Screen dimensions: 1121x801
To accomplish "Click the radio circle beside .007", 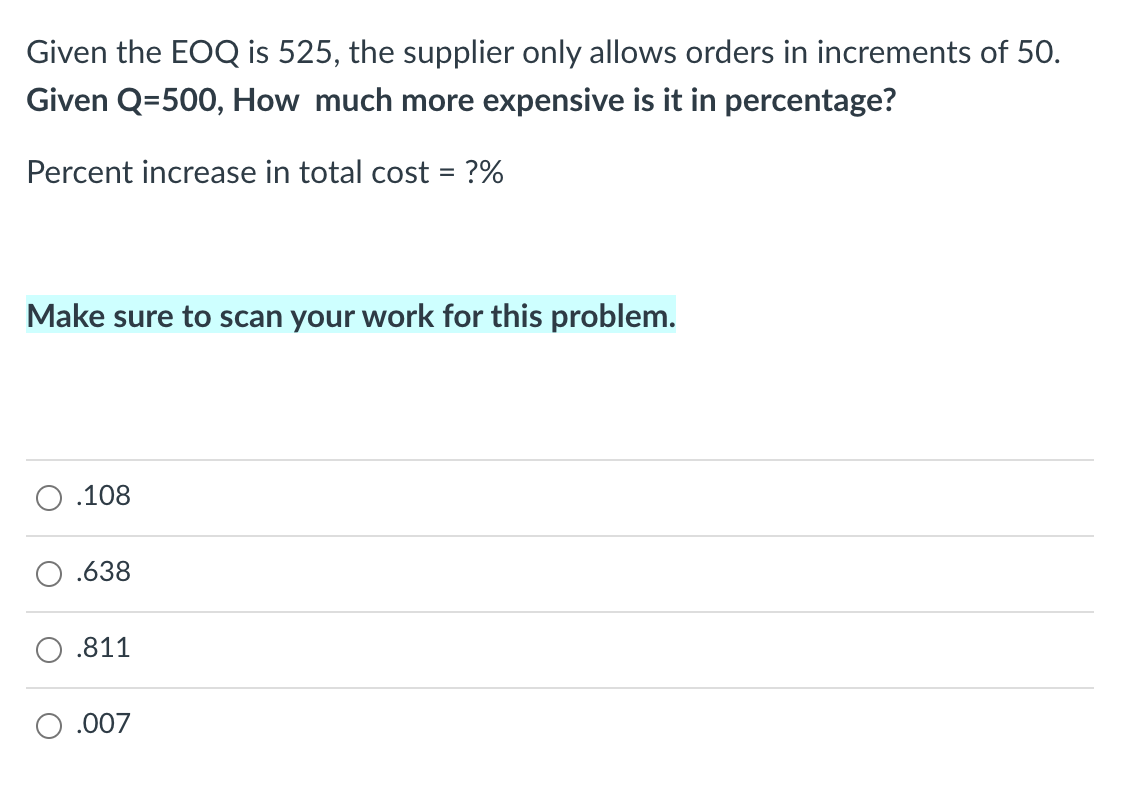I will [x=48, y=724].
